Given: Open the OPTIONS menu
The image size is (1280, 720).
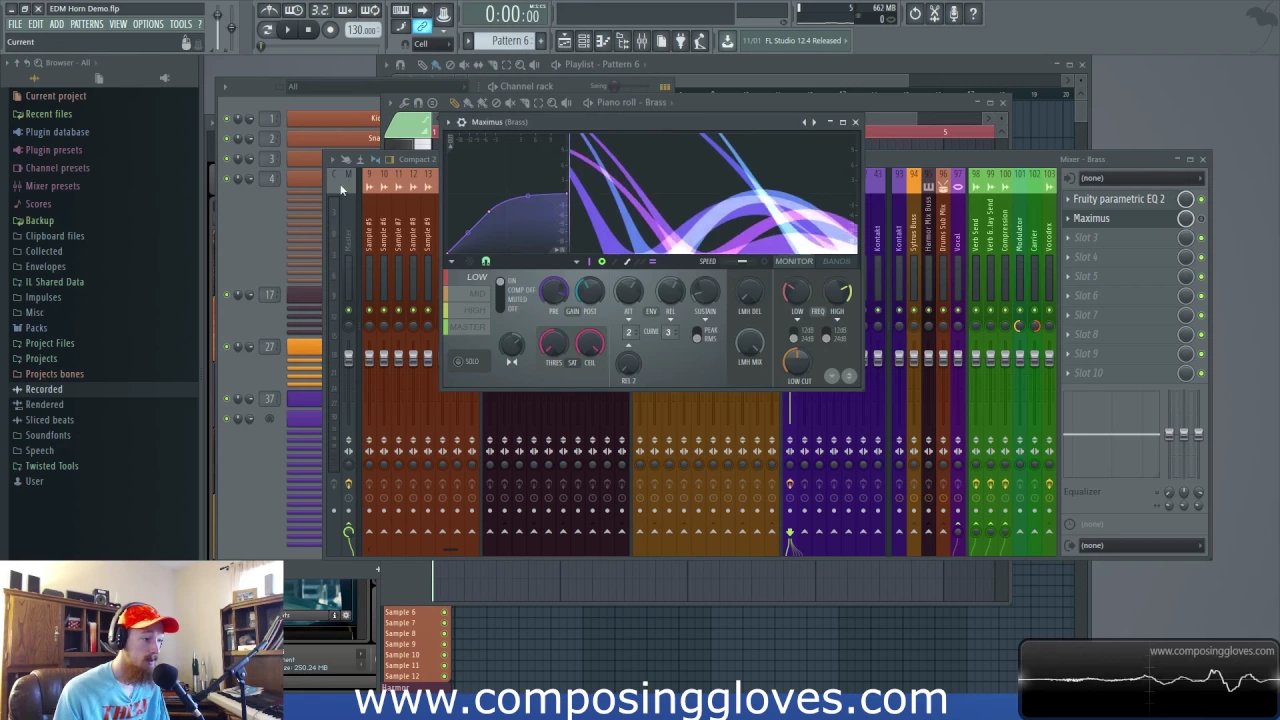Looking at the screenshot, I should (148, 24).
